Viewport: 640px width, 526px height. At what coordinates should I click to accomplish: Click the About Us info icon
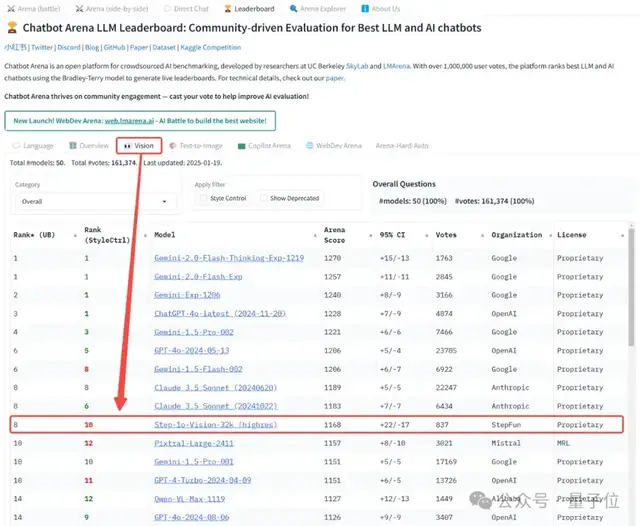point(365,9)
